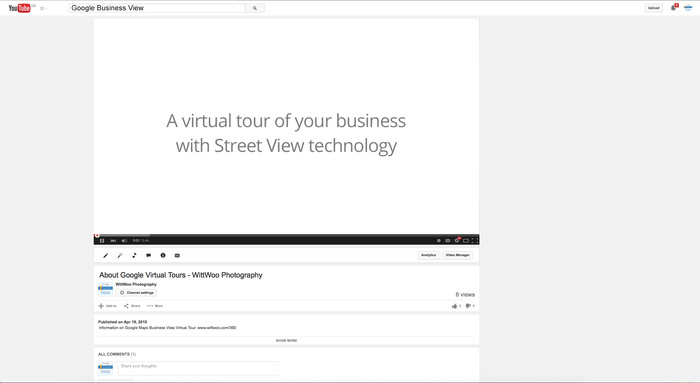
Task: Open the Enhancements magic wand icon
Action: tap(120, 256)
